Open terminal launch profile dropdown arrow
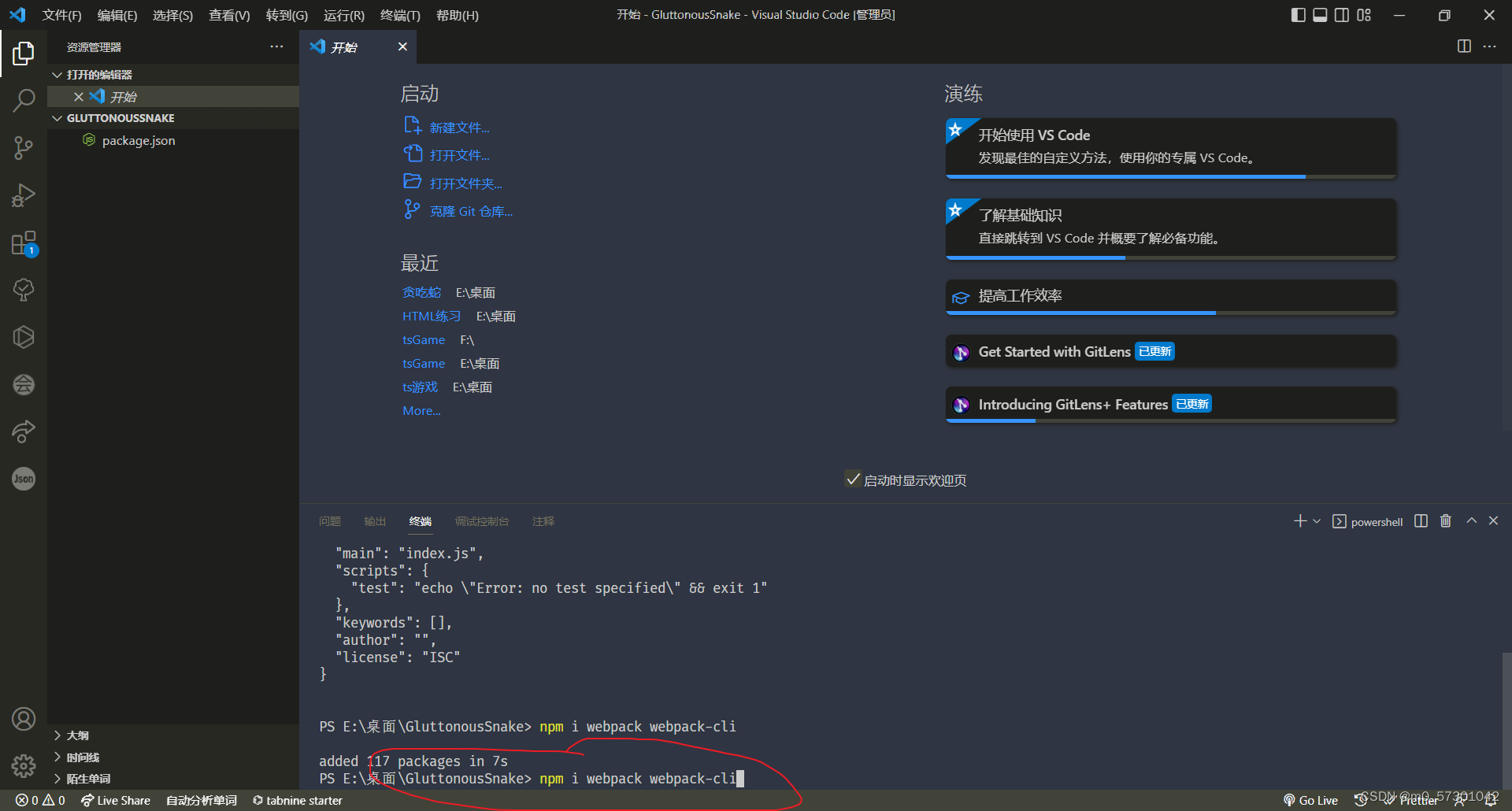Image resolution: width=1512 pixels, height=811 pixels. click(1317, 521)
